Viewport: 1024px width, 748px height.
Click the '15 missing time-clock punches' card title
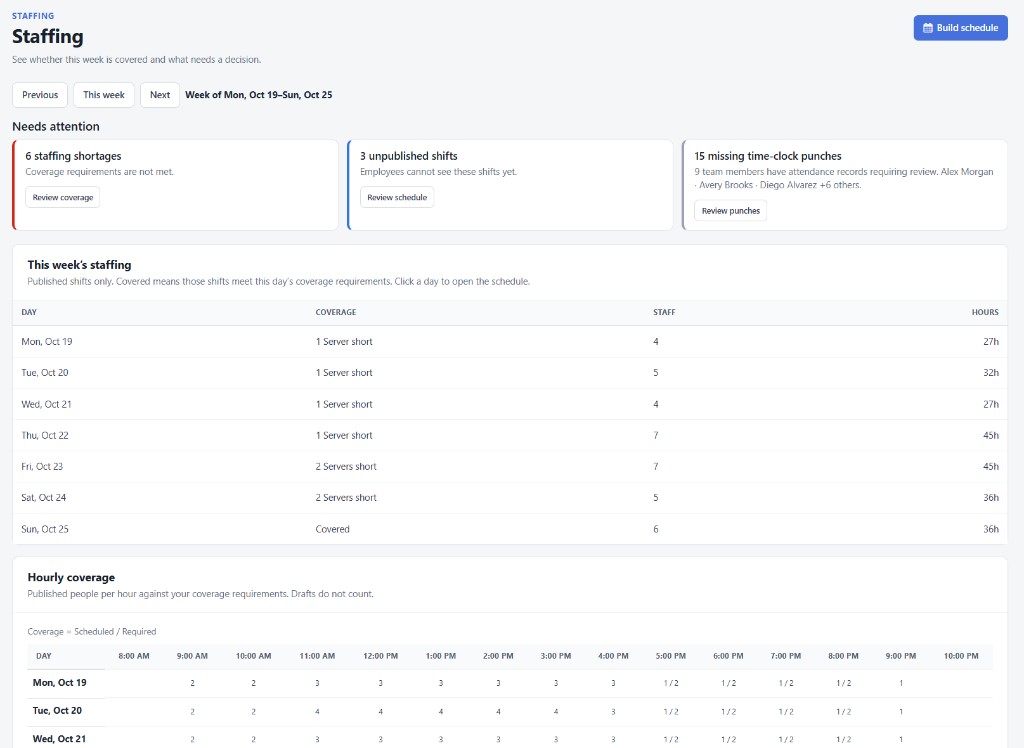tap(768, 156)
